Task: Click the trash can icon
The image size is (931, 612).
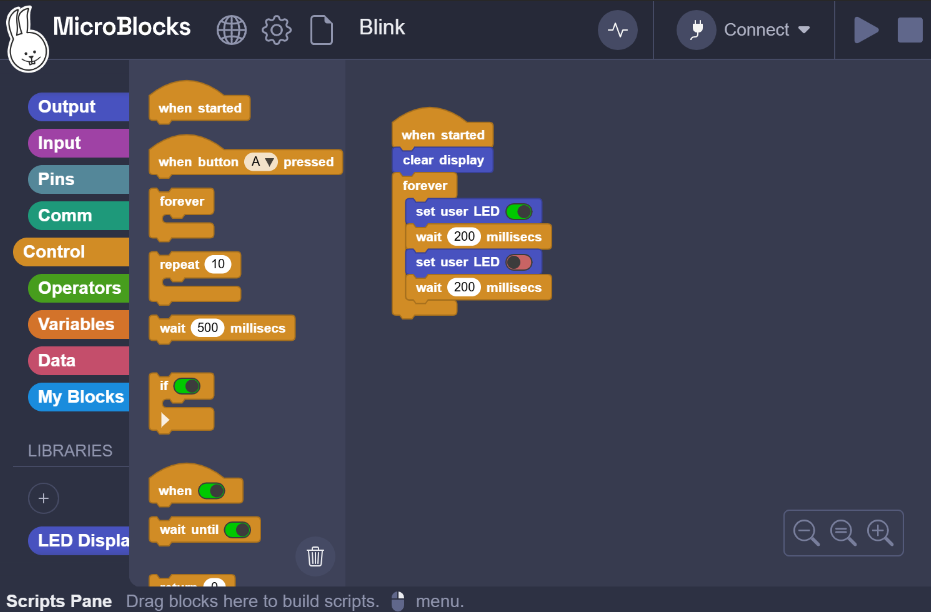Action: [x=315, y=556]
